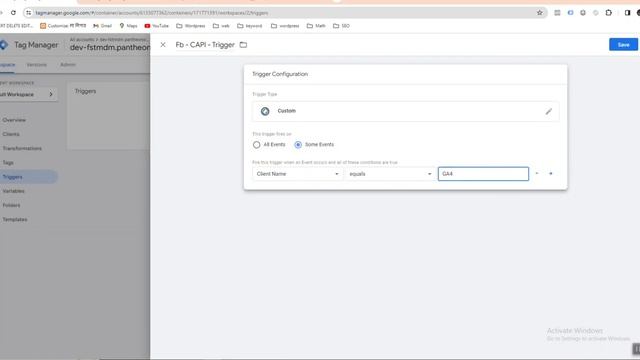Open the Client Name variable dropdown
Viewport: 640px width, 360px height.
(x=298, y=174)
